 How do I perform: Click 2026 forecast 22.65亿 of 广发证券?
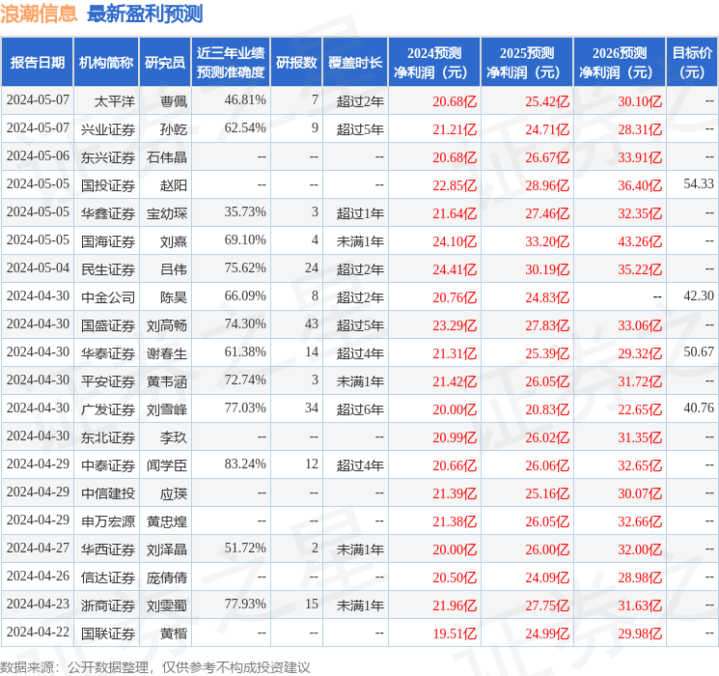pyautogui.click(x=640, y=409)
